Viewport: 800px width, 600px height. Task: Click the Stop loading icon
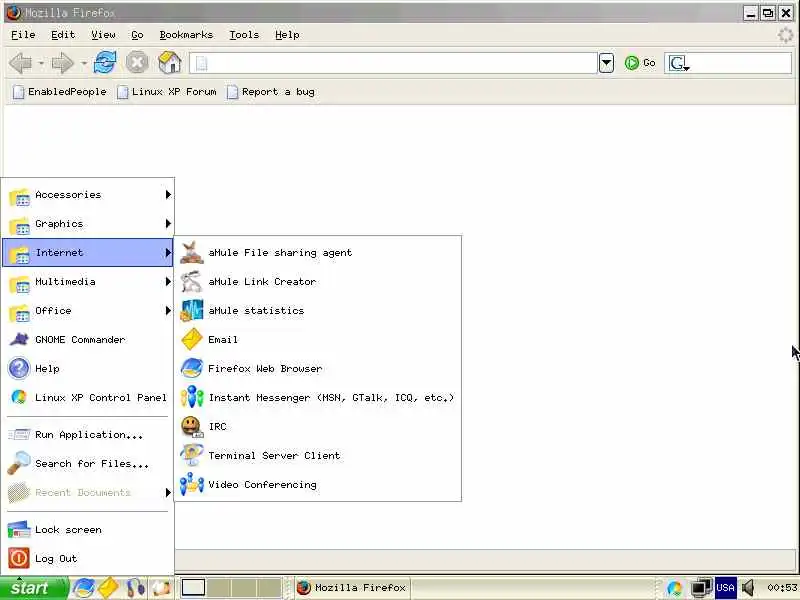click(137, 63)
